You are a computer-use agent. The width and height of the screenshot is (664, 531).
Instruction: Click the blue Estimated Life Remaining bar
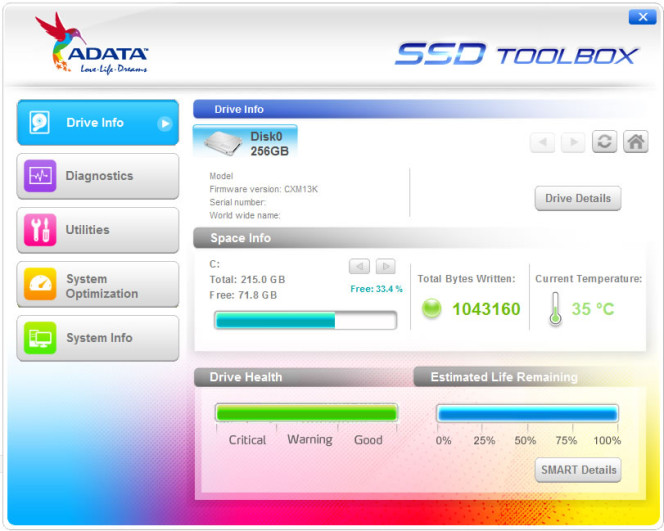[x=528, y=413]
